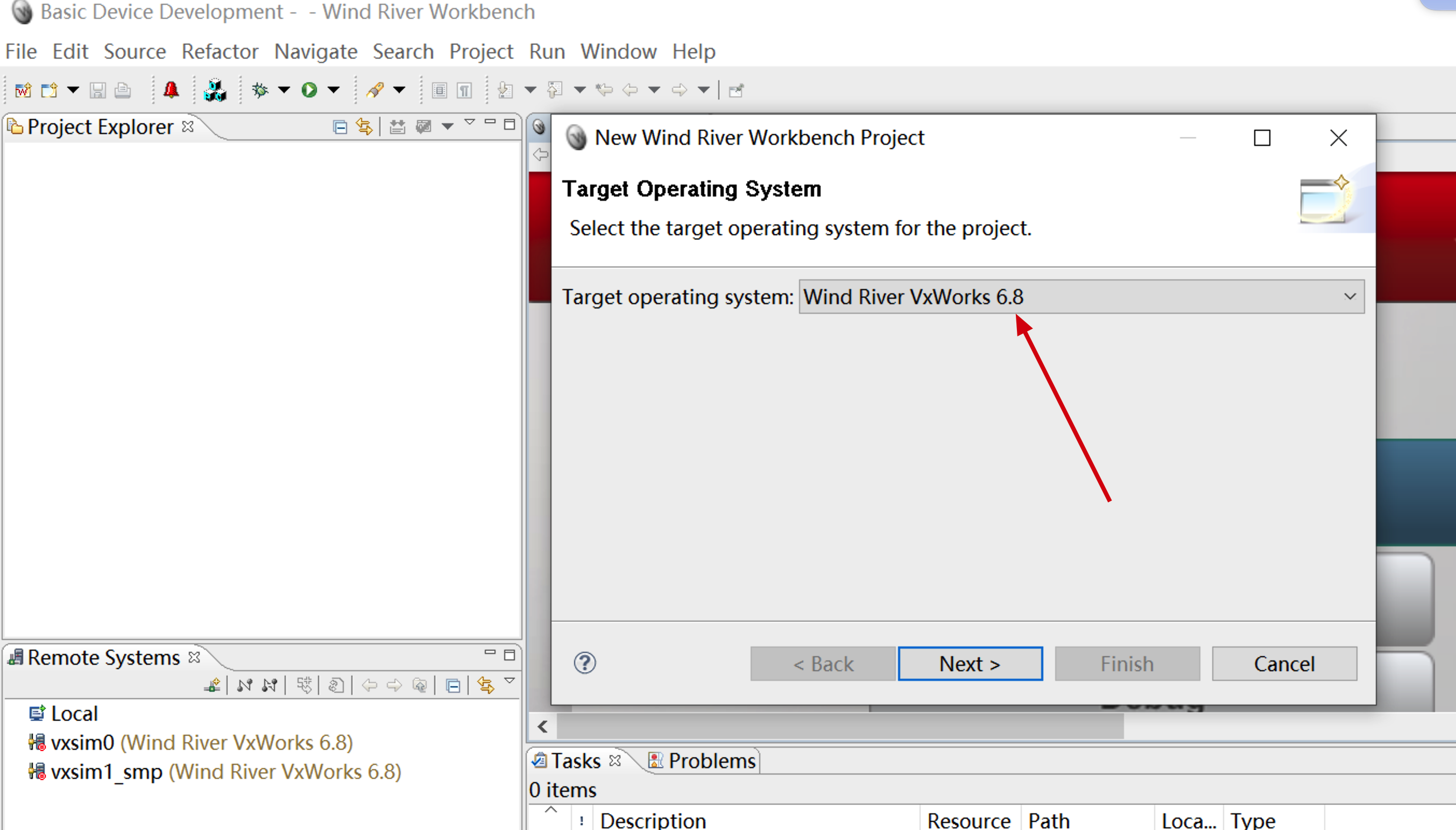Click the Next button to proceed
The width and height of the screenshot is (1456, 830).
969,663
